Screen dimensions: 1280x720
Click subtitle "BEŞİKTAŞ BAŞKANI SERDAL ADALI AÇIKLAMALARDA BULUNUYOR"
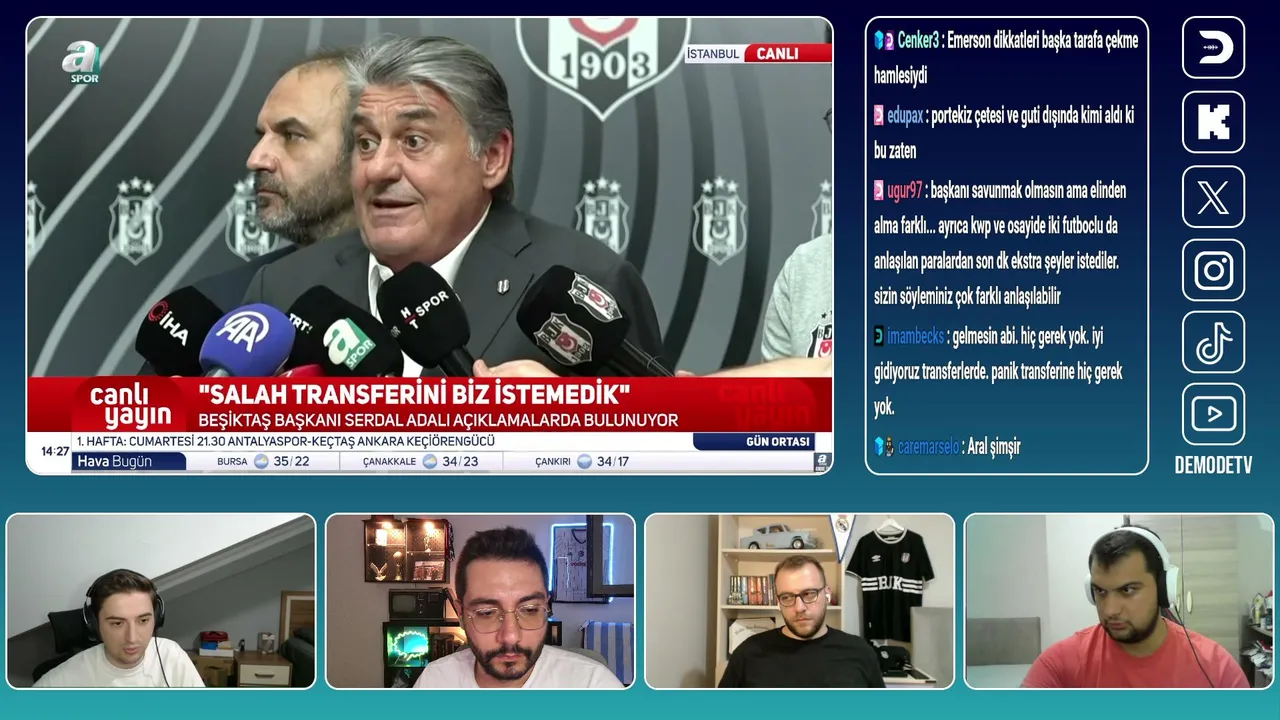[x=438, y=420]
